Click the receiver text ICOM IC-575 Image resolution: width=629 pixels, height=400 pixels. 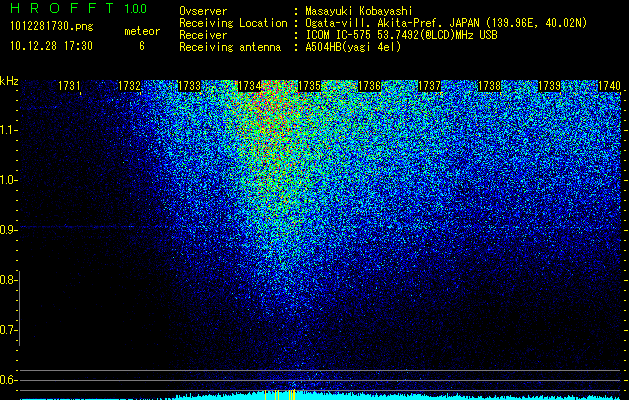tap(338, 35)
